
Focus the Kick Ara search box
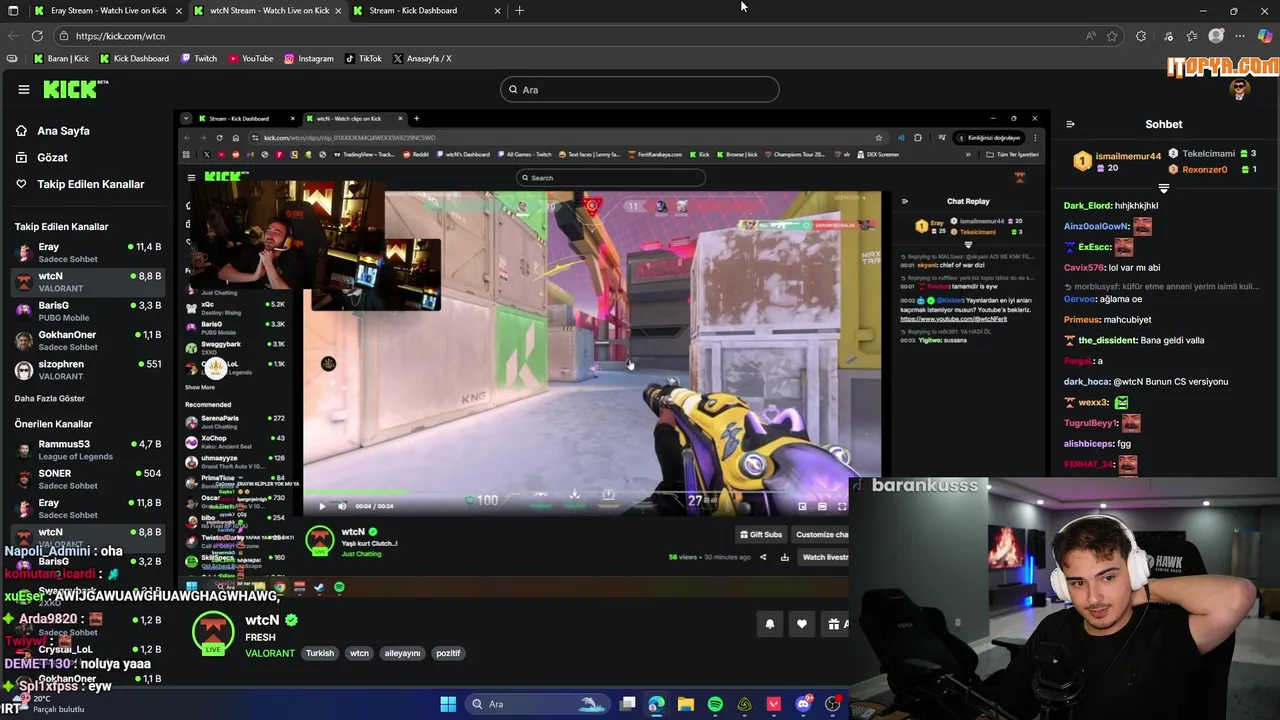point(639,89)
